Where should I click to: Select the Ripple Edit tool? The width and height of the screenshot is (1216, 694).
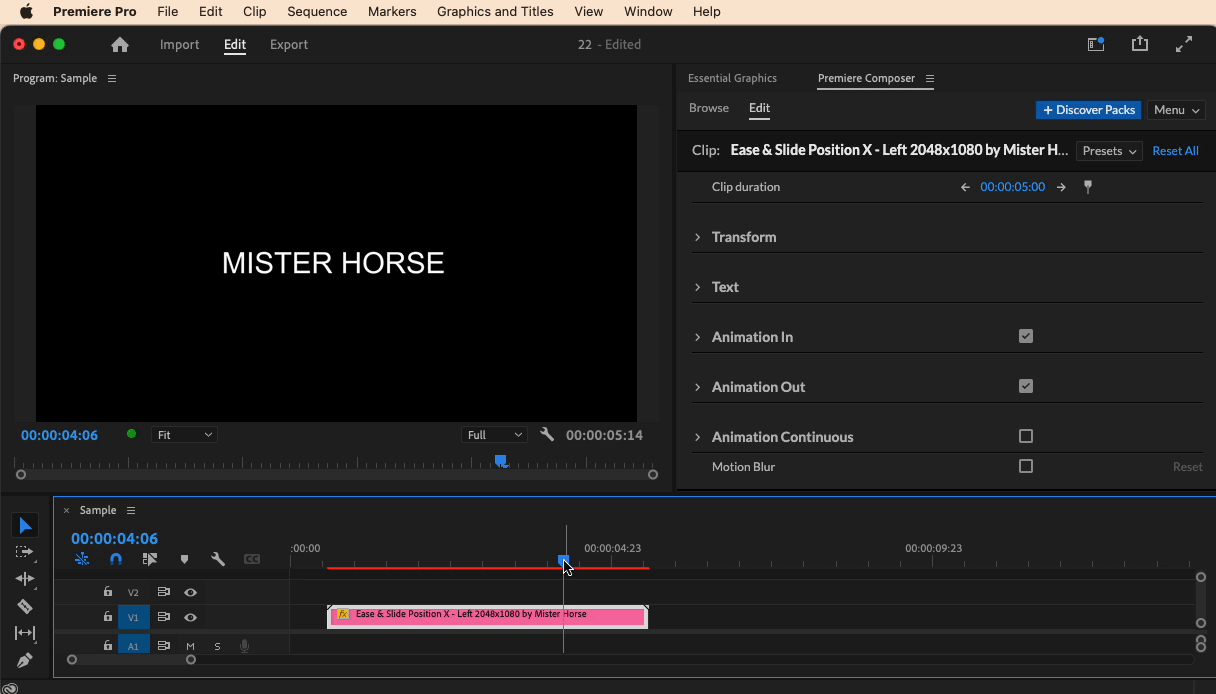[x=25, y=579]
